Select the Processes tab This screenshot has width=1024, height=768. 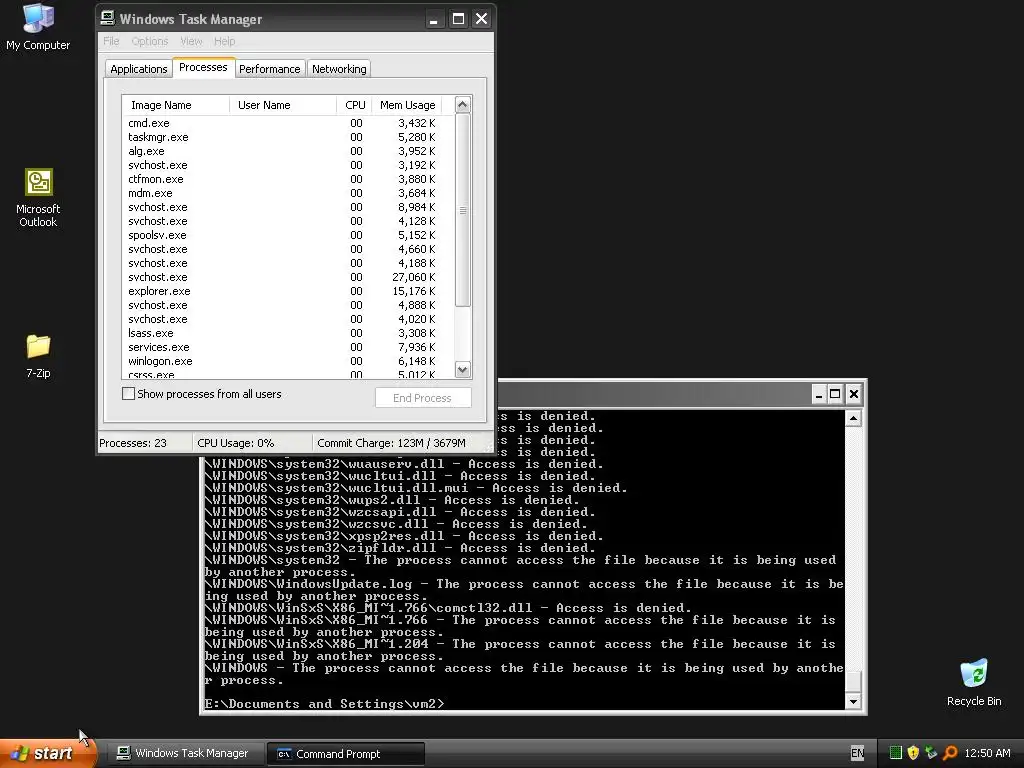[203, 67]
